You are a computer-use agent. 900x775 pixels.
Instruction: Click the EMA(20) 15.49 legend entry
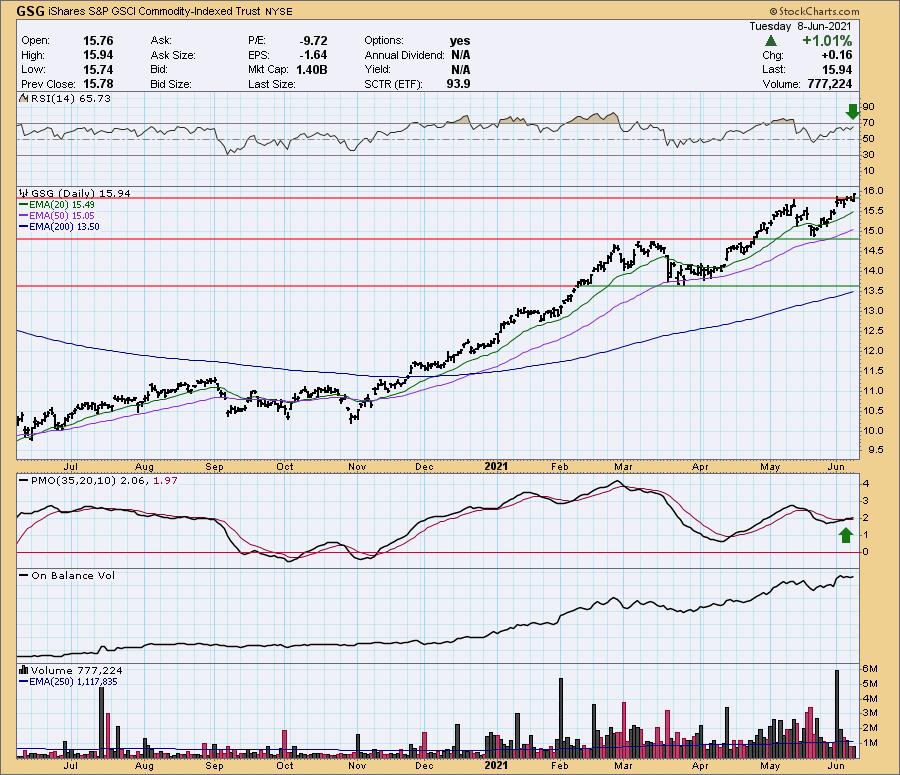point(62,204)
